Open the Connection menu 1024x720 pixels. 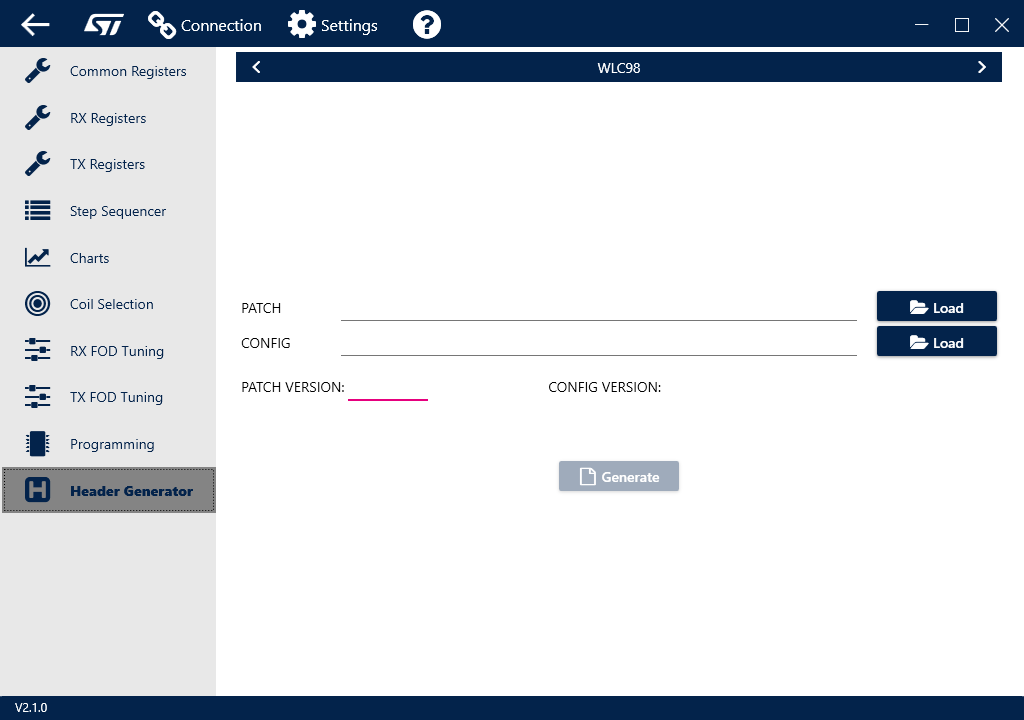(204, 24)
